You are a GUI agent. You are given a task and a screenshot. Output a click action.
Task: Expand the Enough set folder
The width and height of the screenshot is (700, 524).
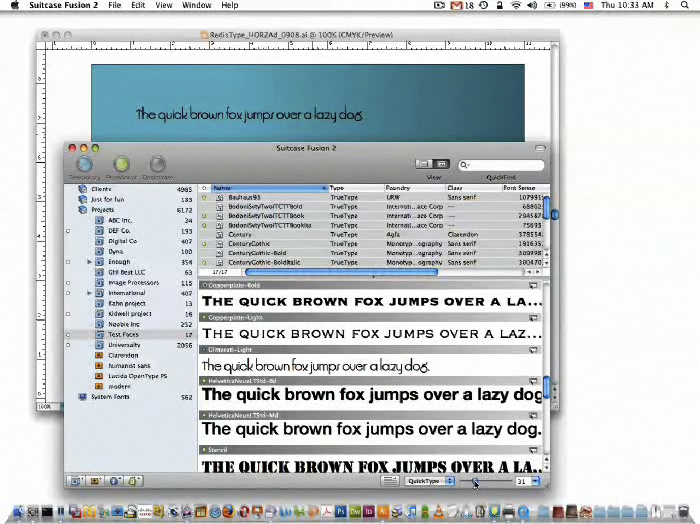(89, 262)
